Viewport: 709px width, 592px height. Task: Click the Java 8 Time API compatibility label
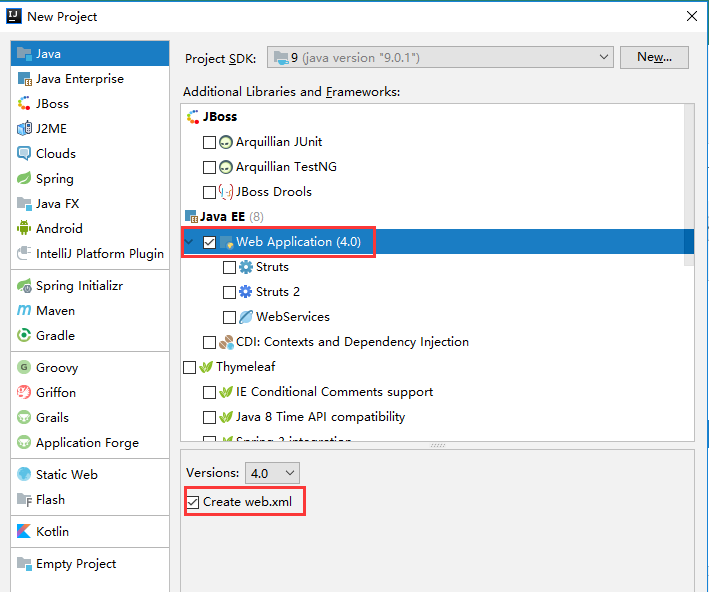pyautogui.click(x=320, y=417)
